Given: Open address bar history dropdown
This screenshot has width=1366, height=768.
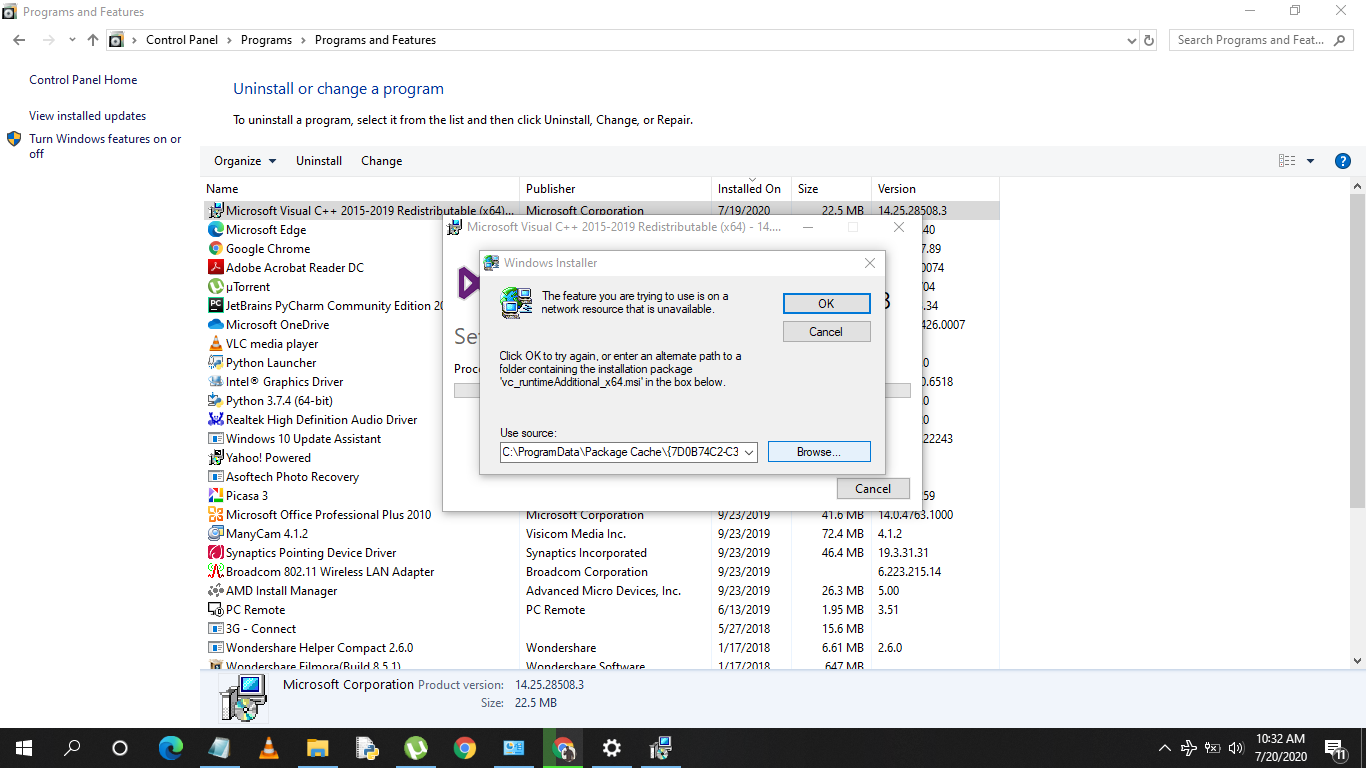Looking at the screenshot, I should point(1132,40).
